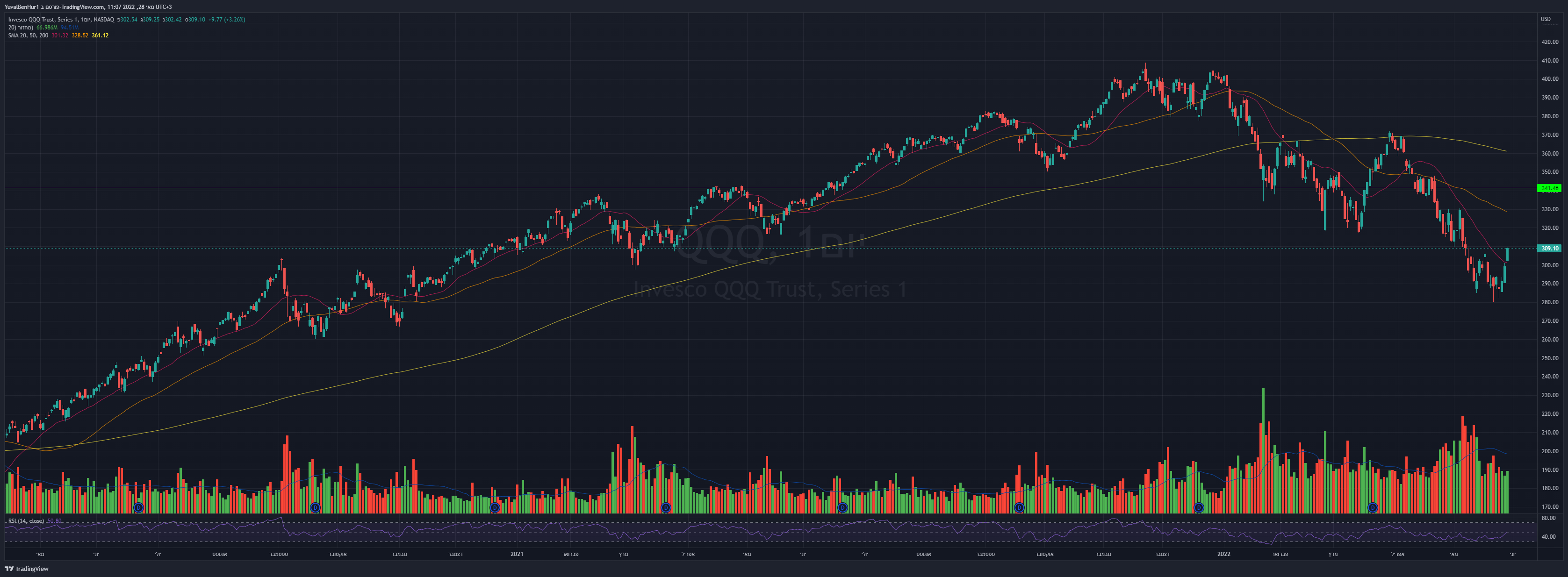This screenshot has height=577, width=1568.
Task: Click the SMA 20 value 301.32
Action: 60,35
